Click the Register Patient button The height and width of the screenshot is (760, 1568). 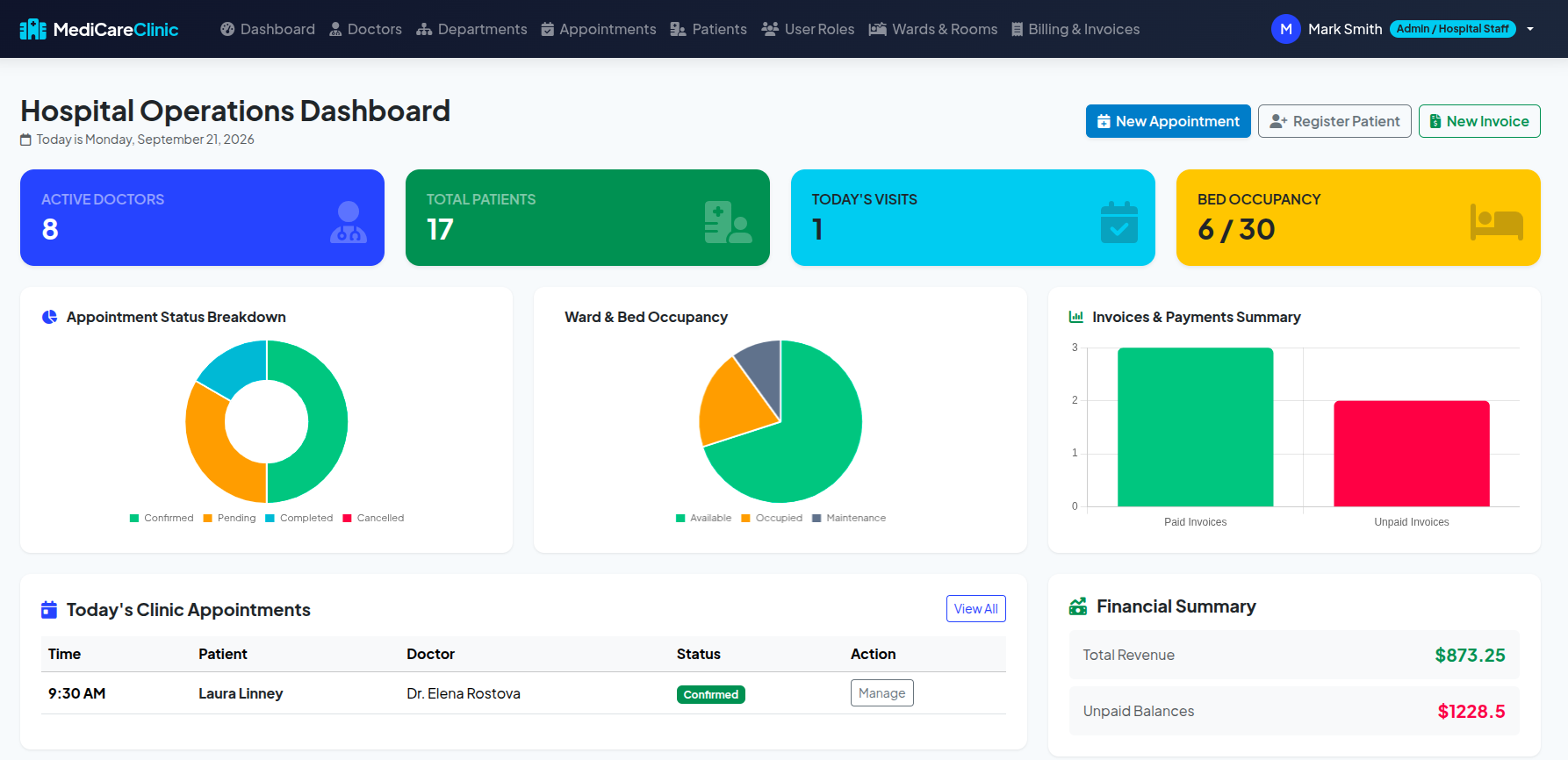[1334, 121]
